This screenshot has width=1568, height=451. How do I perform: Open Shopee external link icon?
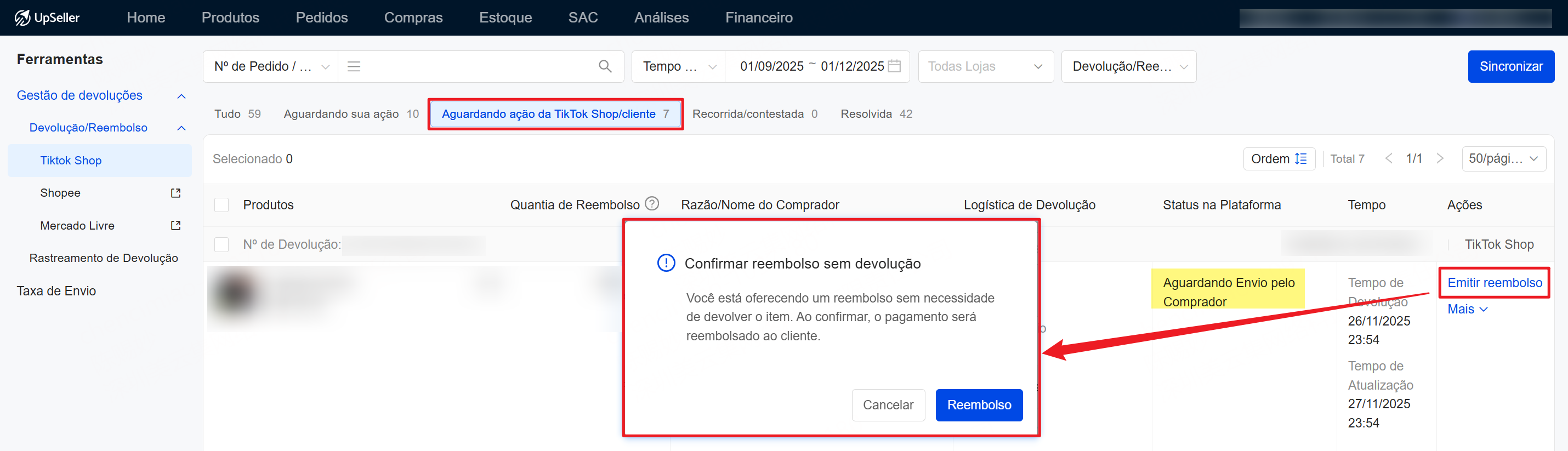[176, 193]
